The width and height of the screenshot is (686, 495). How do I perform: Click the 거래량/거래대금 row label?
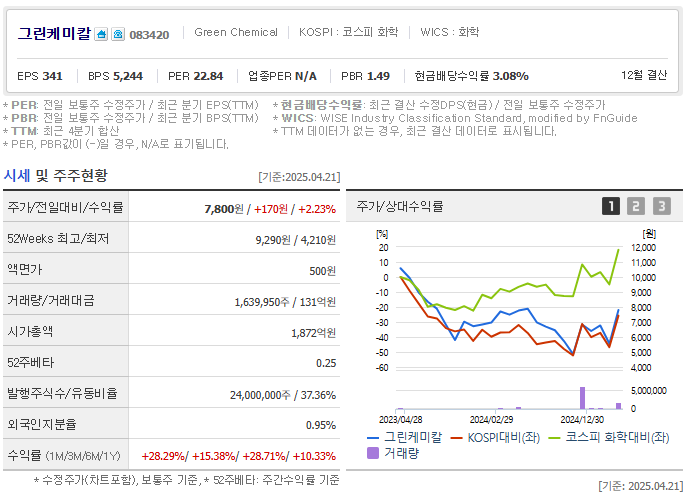coord(51,300)
